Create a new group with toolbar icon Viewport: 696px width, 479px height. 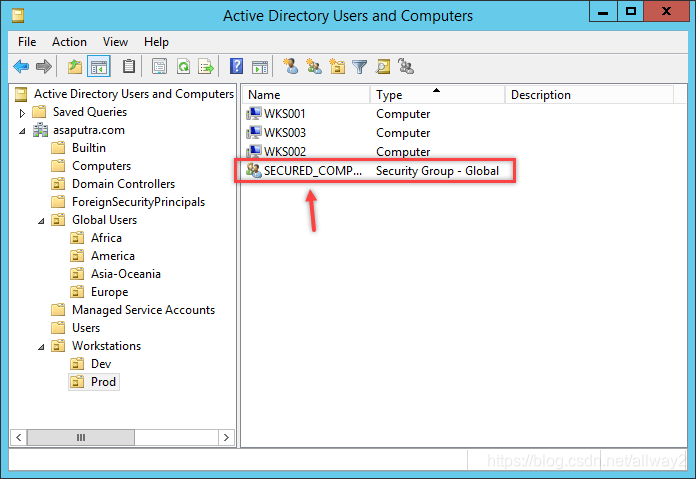pos(314,67)
